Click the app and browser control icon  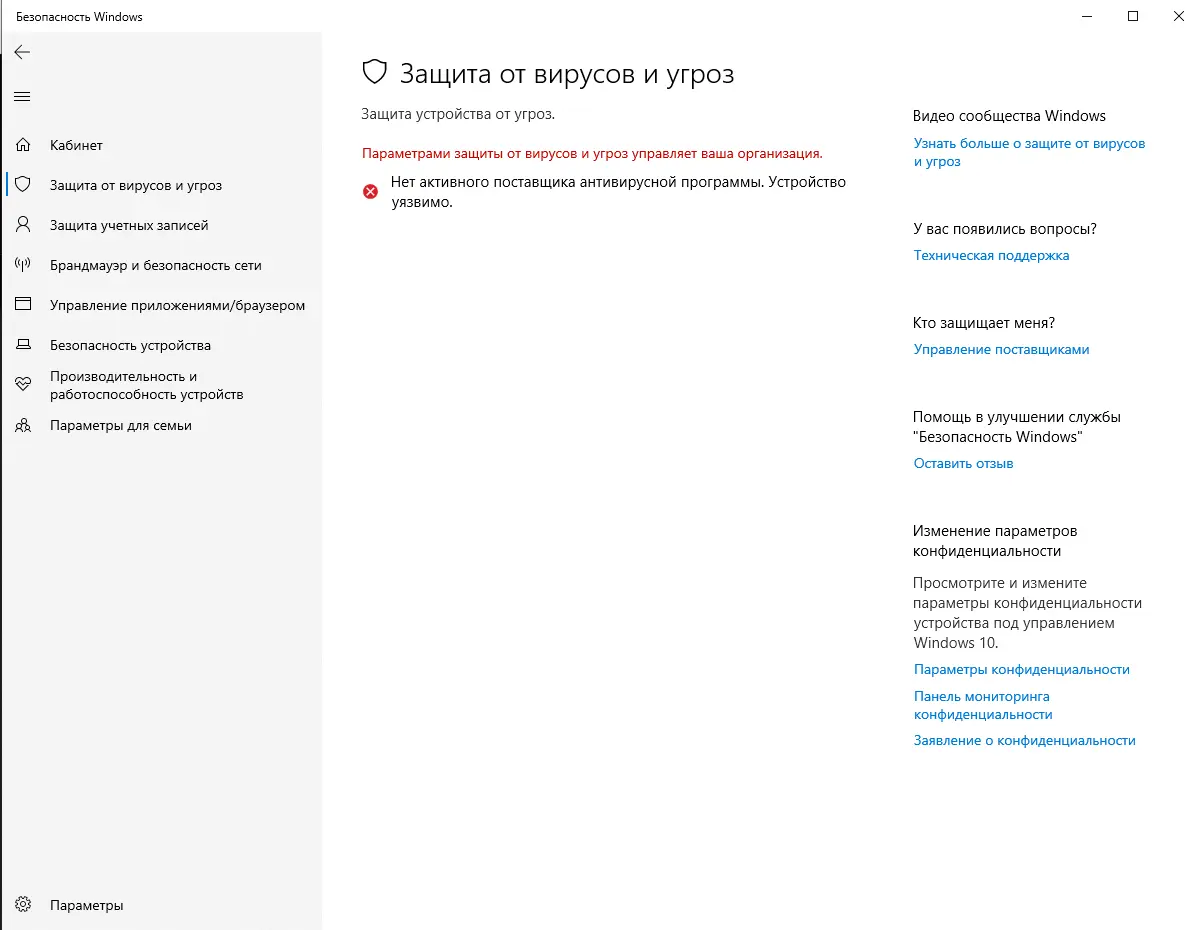click(23, 305)
